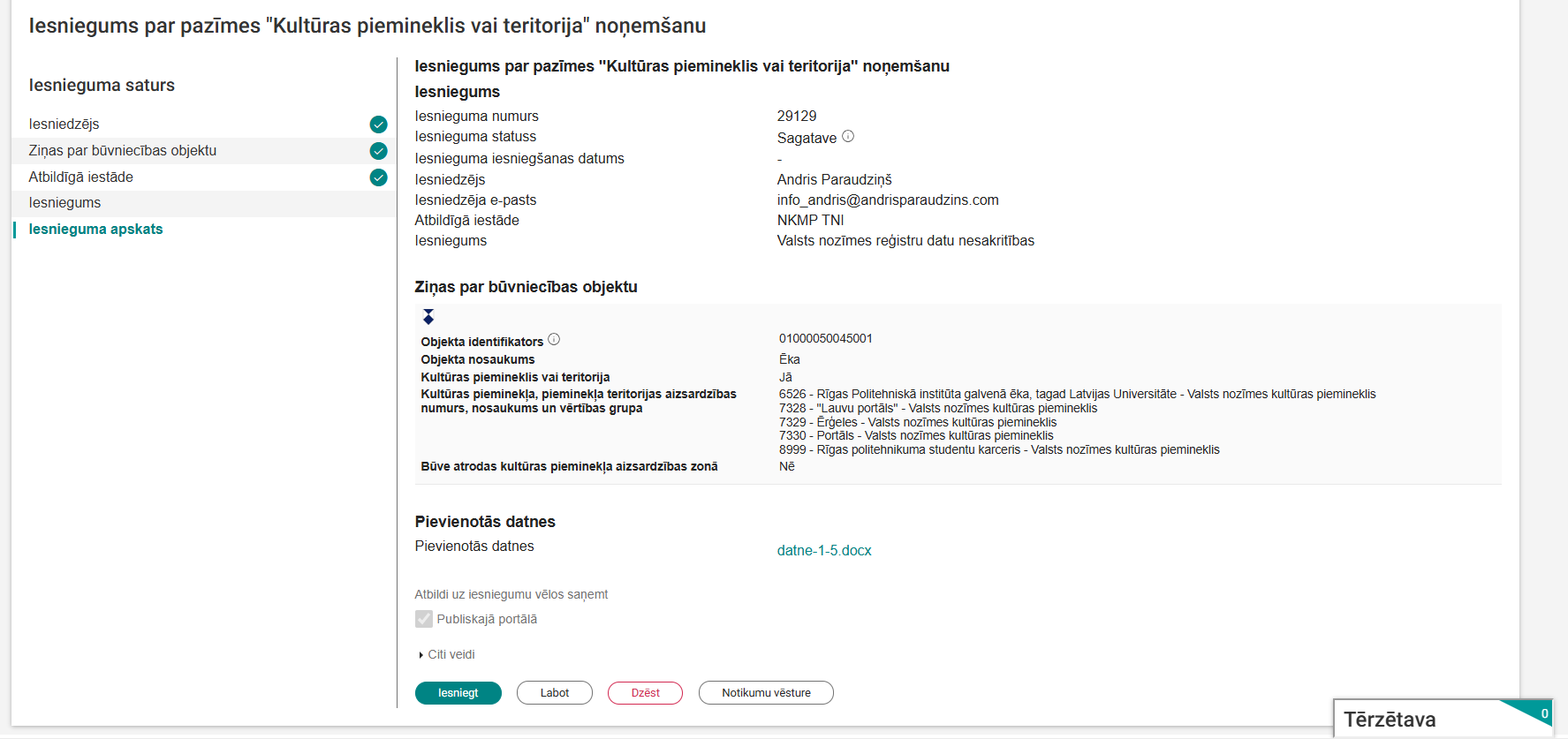Image resolution: width=1568 pixels, height=739 pixels.
Task: Expand the Citi veidi section
Action: pyautogui.click(x=451, y=654)
